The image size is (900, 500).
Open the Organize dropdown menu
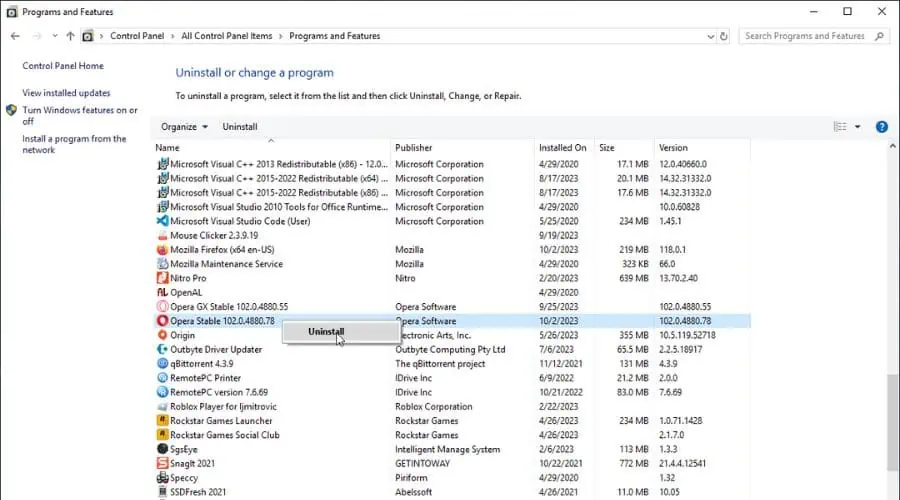(x=184, y=127)
